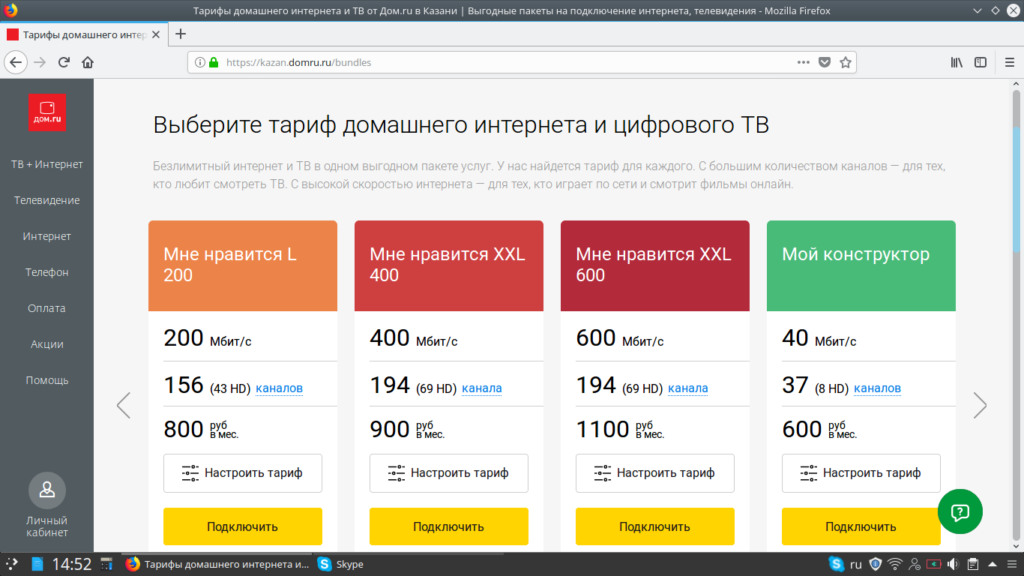Open user status tray icon
Image resolution: width=1024 pixels, height=576 pixels.
[x=915, y=564]
